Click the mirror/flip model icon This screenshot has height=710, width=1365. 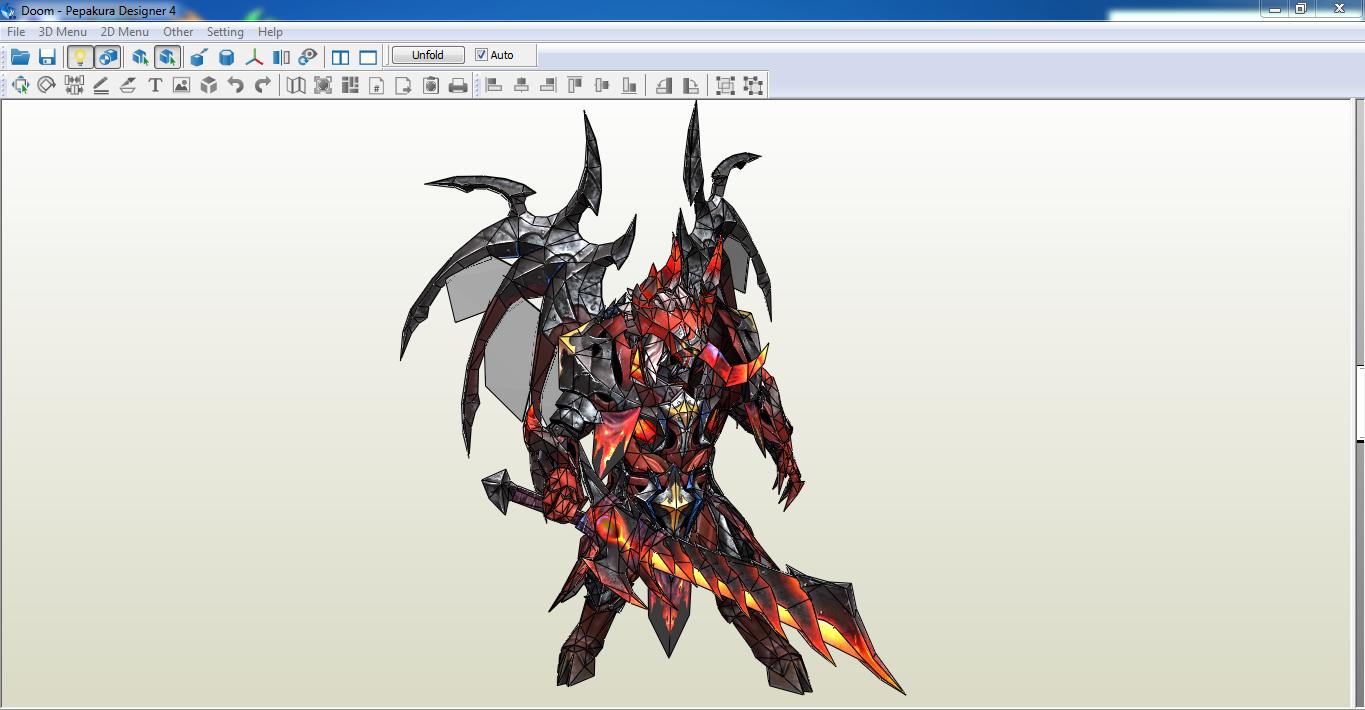tap(281, 57)
